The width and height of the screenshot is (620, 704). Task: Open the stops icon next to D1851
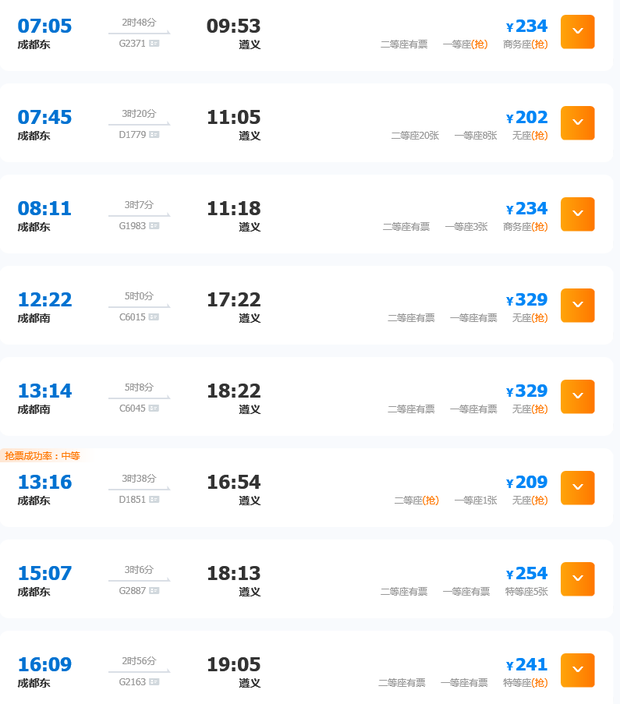tap(154, 499)
